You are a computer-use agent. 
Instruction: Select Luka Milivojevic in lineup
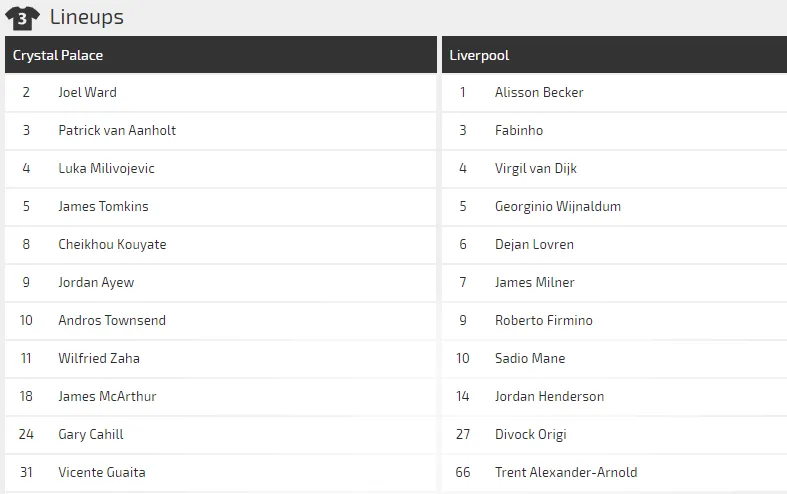tap(106, 168)
